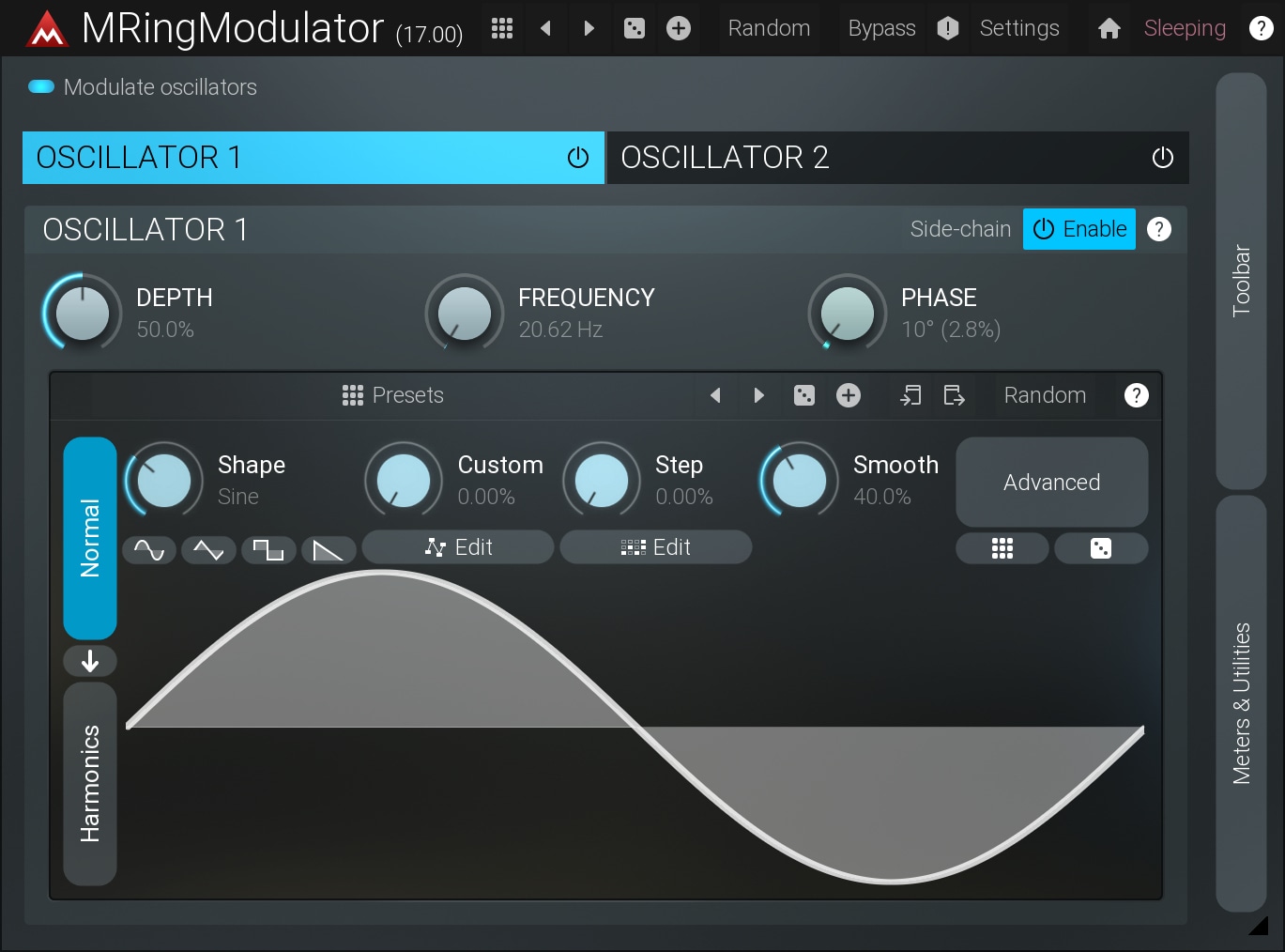
Task: Click the sine waveform graph display
Action: (x=635, y=728)
